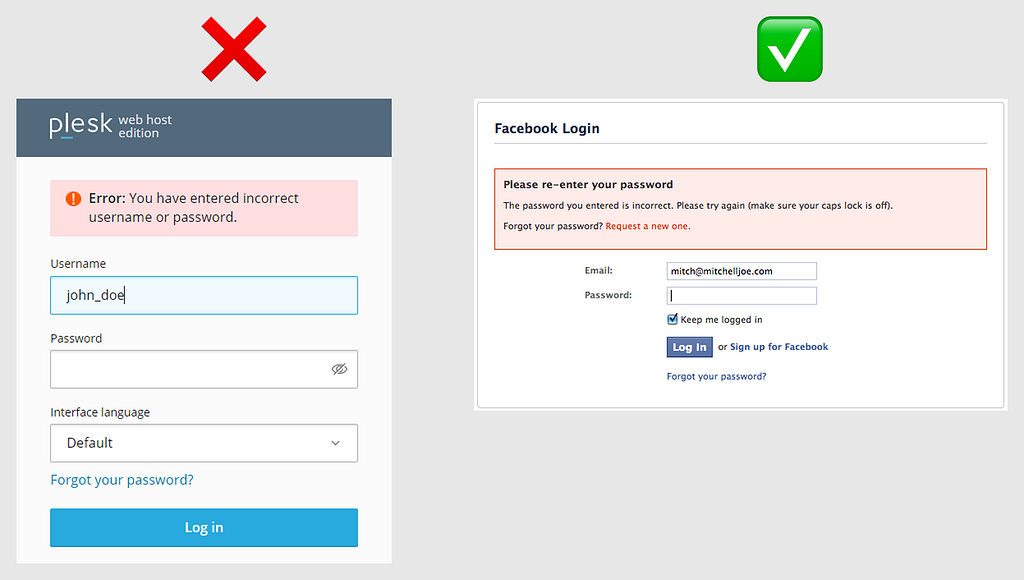Open the Interface language dropdown
The image size is (1024, 580).
click(204, 443)
